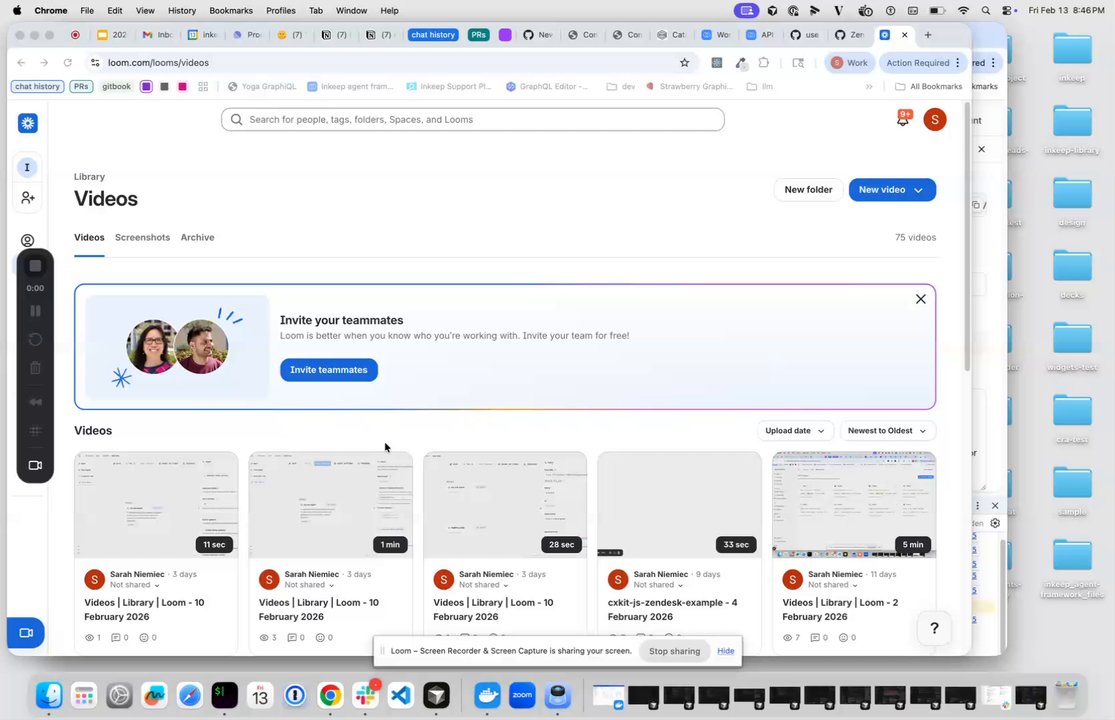Open the Spotlight search icon in menu bar

tap(986, 11)
